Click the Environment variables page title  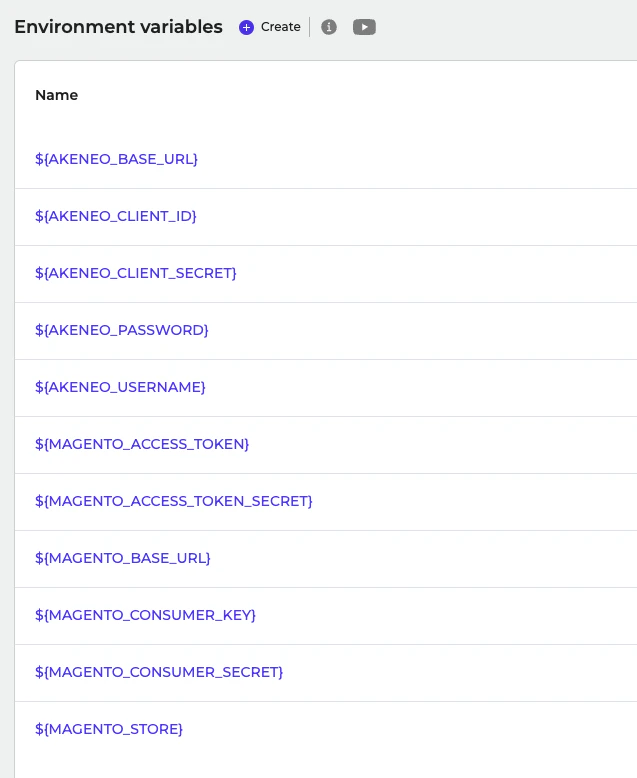119,27
